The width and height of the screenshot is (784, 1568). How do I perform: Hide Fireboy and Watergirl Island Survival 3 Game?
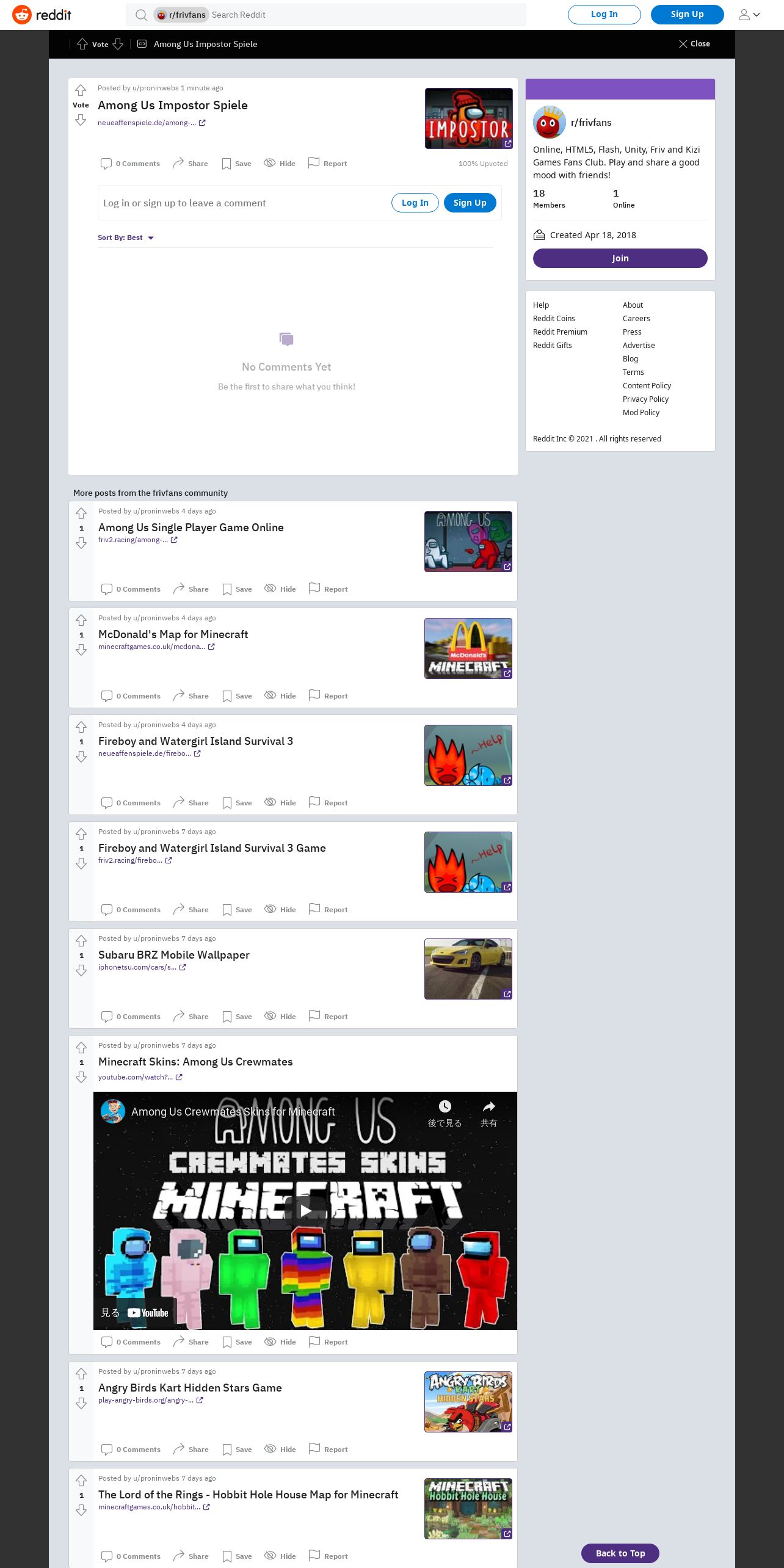pos(280,910)
